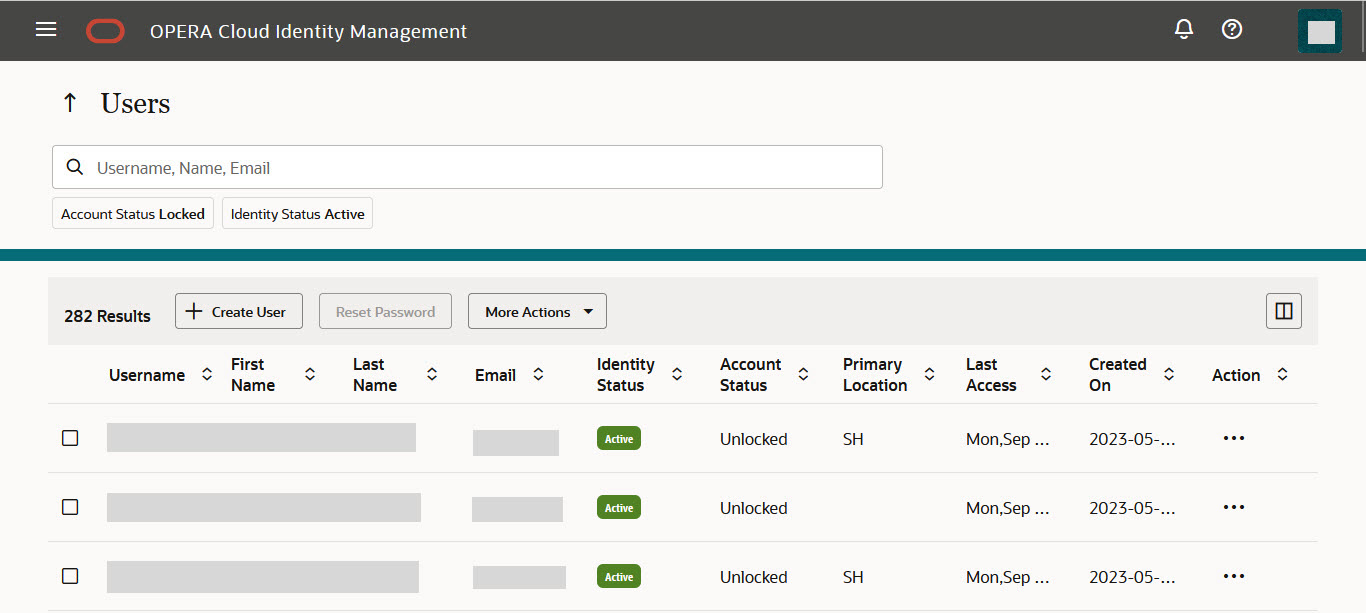1366x613 pixels.
Task: Click the Oracle logo in the header
Action: pos(104,30)
